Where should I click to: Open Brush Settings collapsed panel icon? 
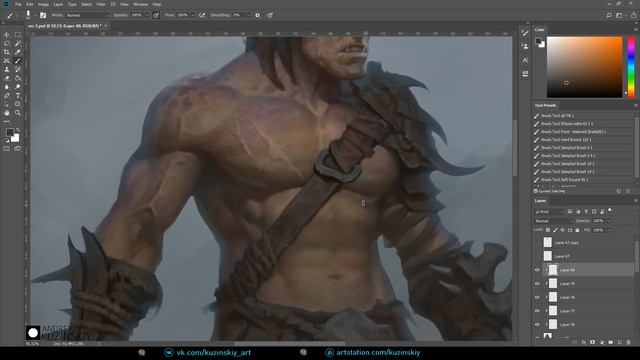(x=525, y=33)
